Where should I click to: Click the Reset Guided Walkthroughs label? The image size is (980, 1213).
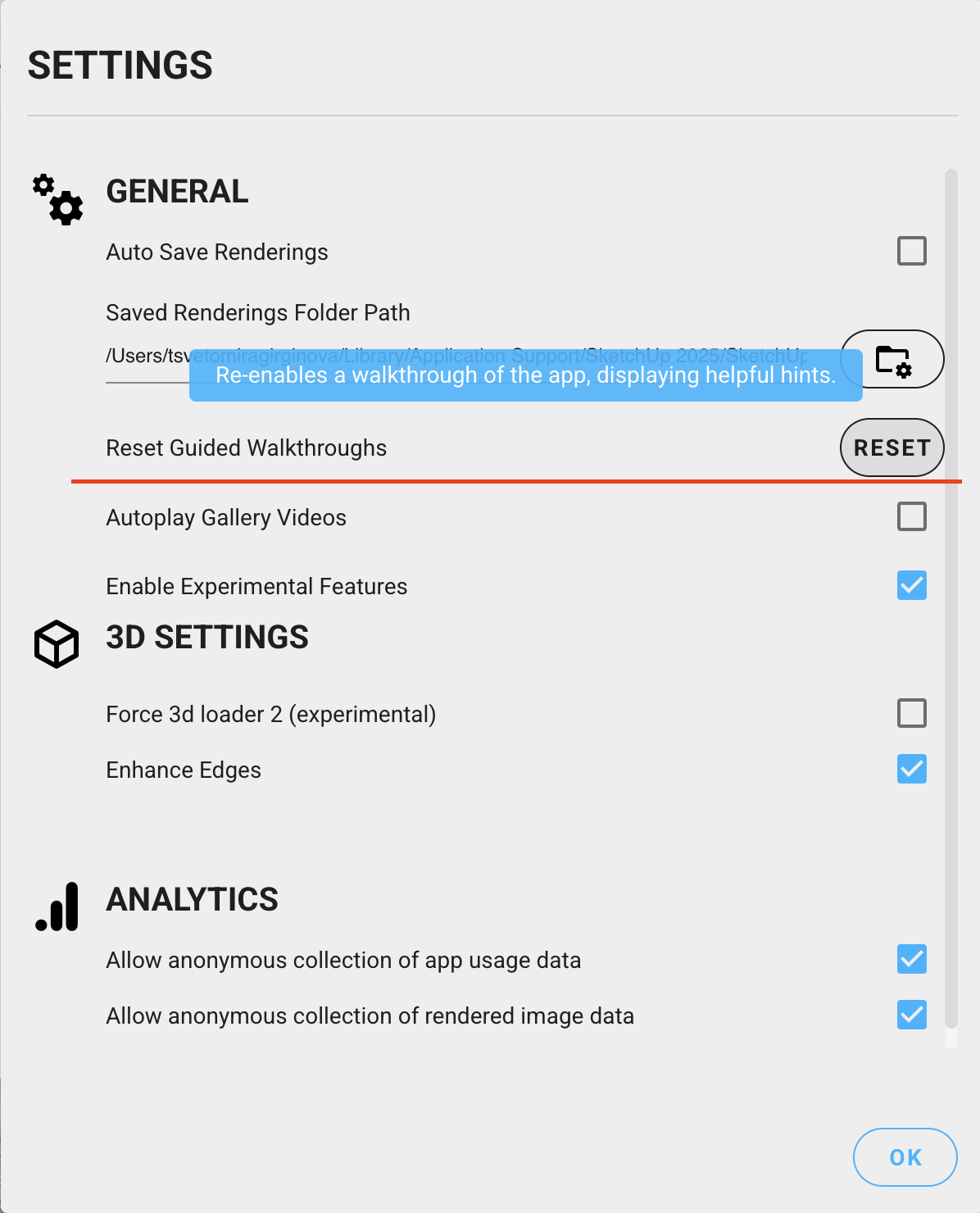coord(247,448)
